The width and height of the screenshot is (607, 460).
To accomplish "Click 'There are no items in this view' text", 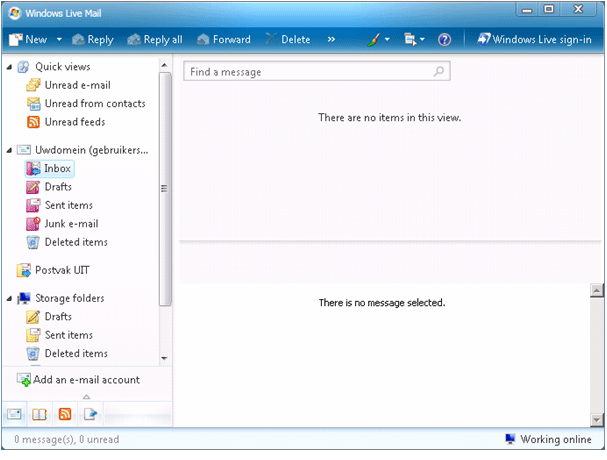I will [x=389, y=118].
